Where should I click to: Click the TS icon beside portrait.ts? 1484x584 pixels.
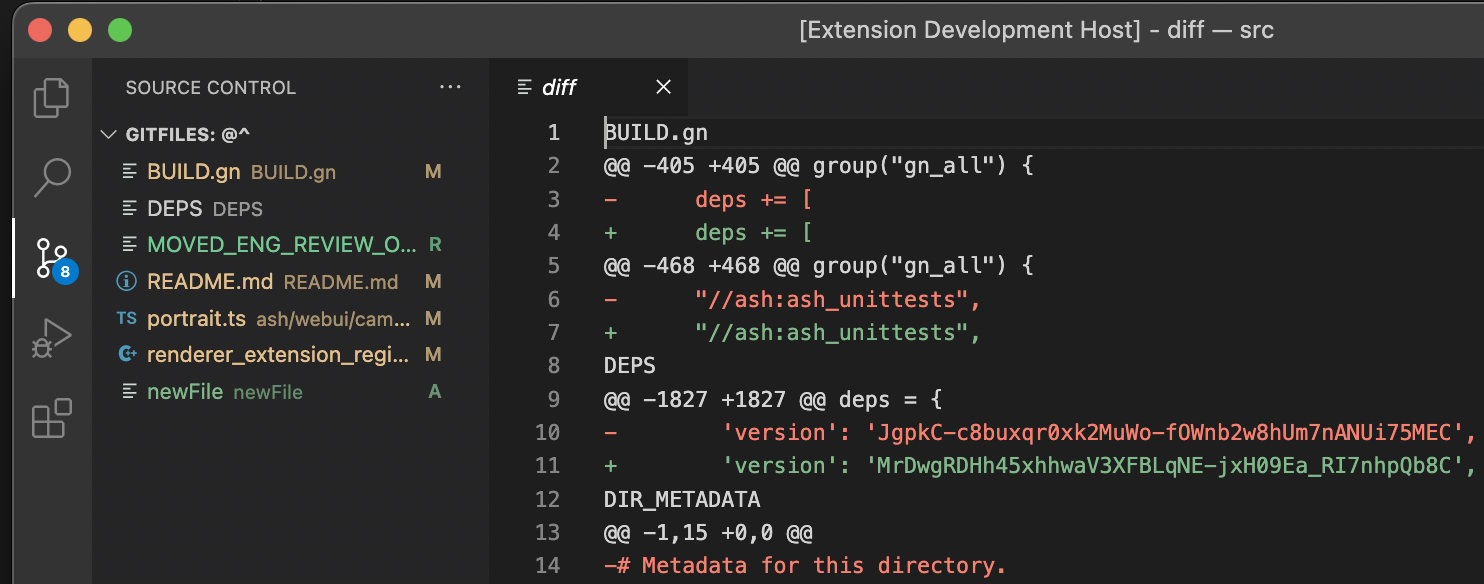[127, 319]
